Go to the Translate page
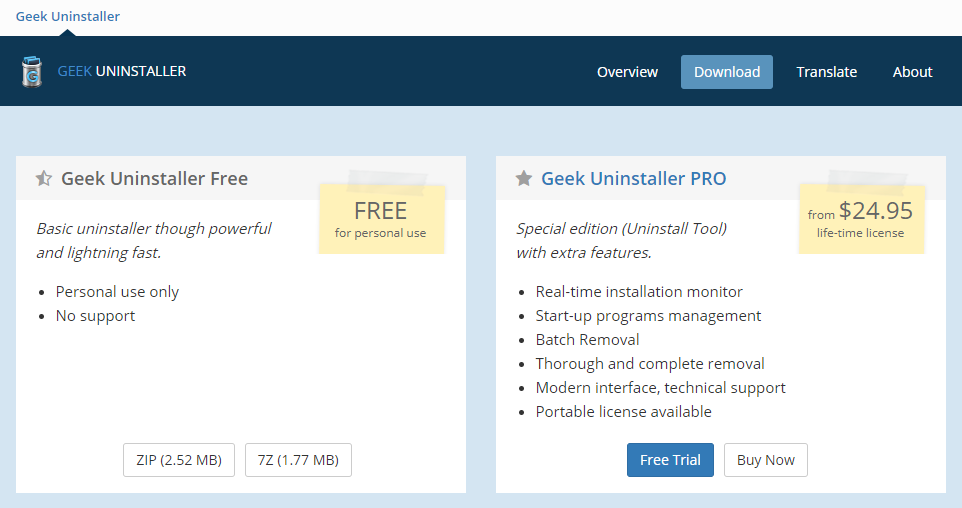Viewport: 962px width, 508px height. (826, 72)
